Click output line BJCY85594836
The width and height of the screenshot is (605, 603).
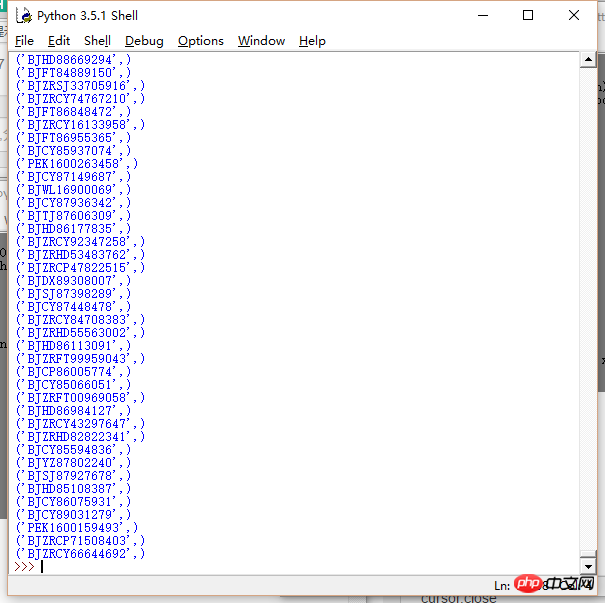73,450
